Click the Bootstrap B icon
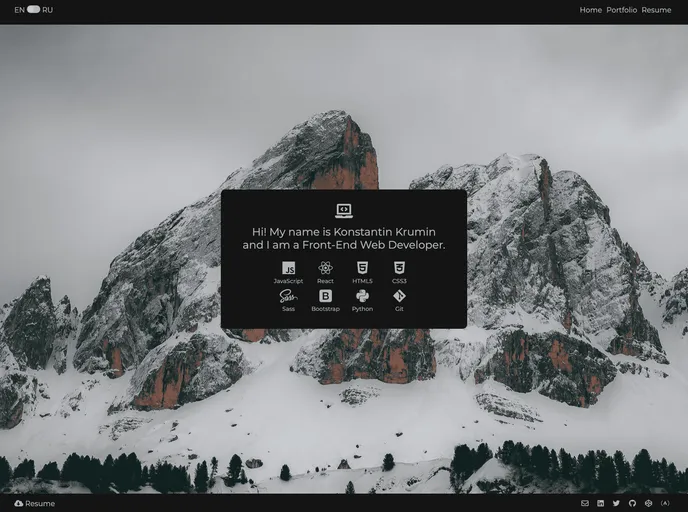The width and height of the screenshot is (688, 512). (x=325, y=296)
